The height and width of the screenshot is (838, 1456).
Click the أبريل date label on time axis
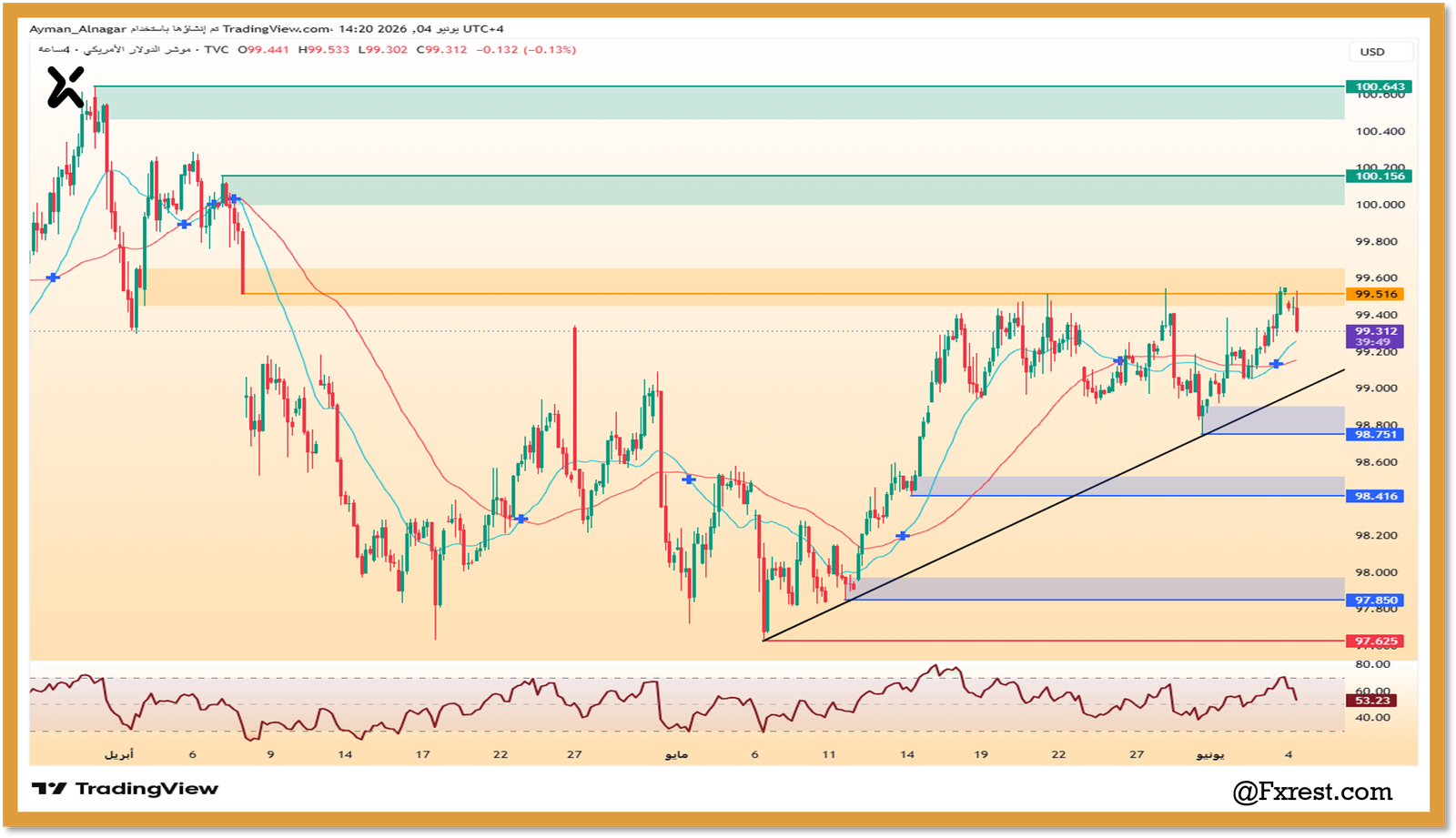click(119, 754)
